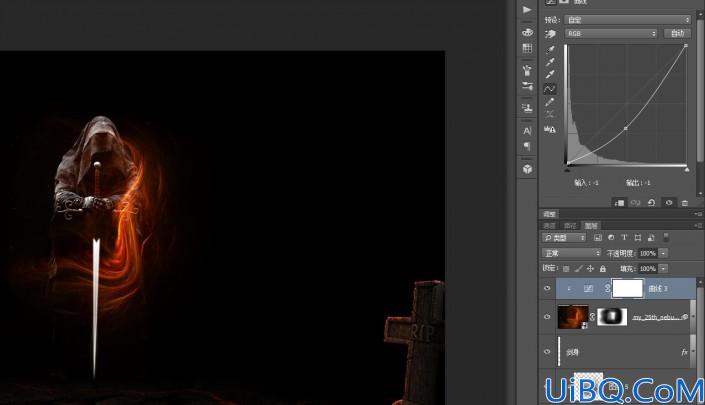Open the layer filter type dropdown

[x=564, y=237]
